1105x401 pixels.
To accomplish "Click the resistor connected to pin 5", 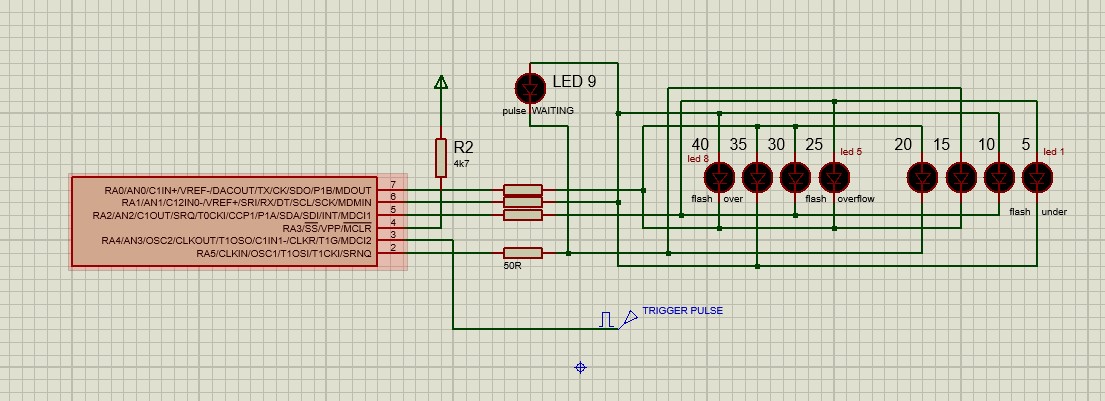I will coord(522,215).
